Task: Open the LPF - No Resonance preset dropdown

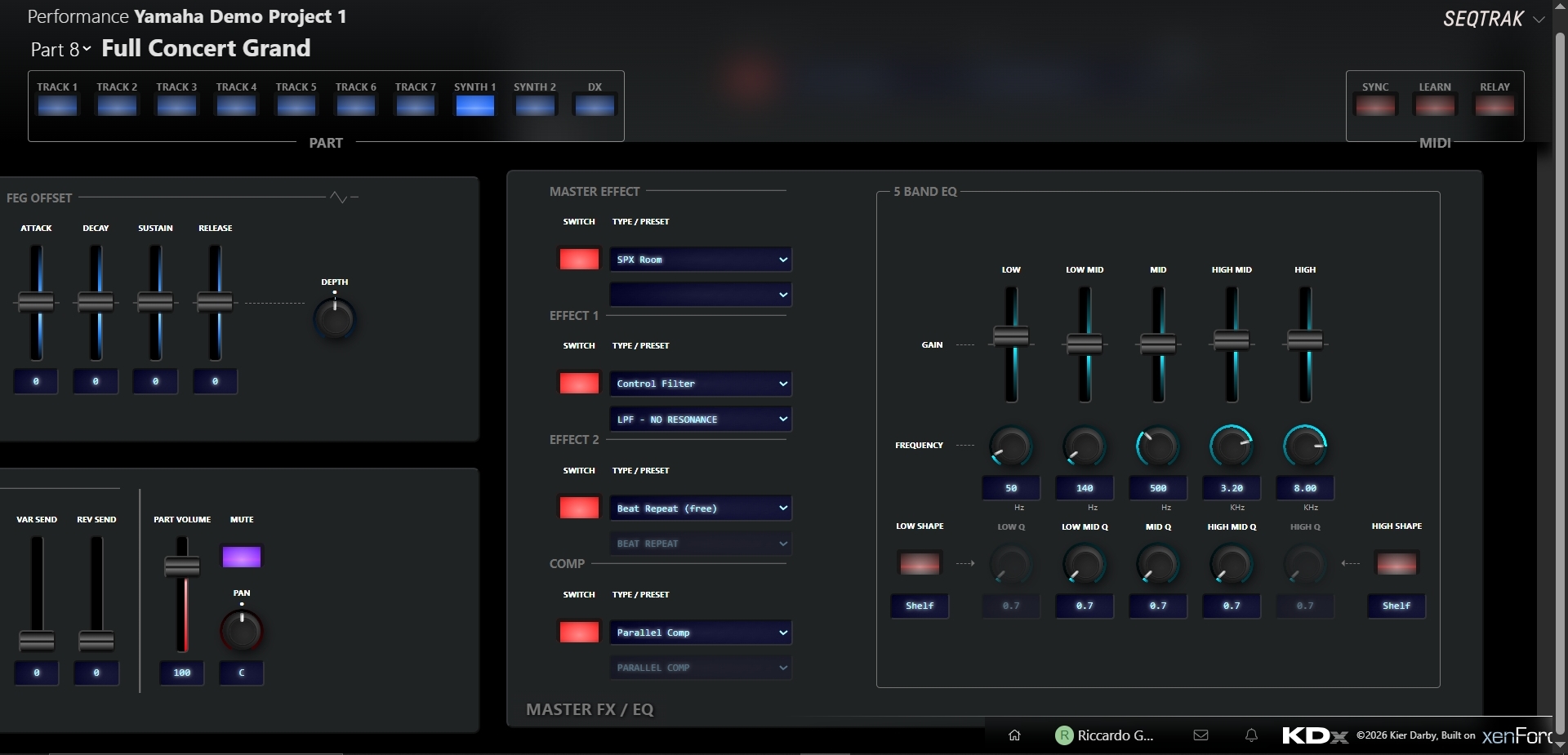Action: click(x=700, y=420)
